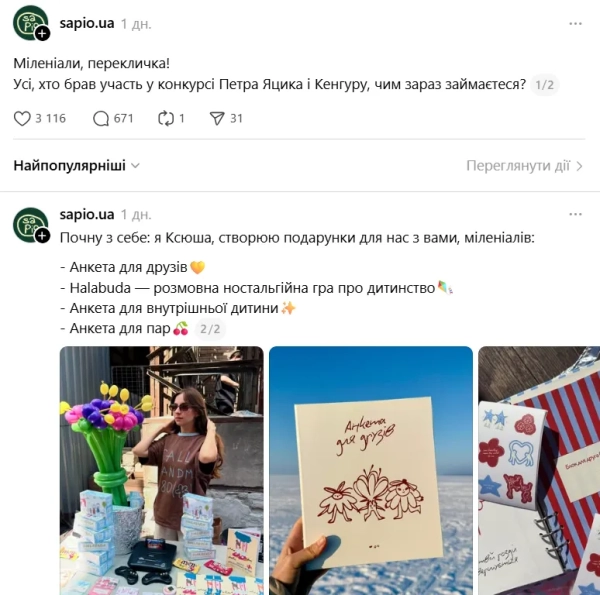Click the 2/2 thread indicator badge

pyautogui.click(x=210, y=329)
